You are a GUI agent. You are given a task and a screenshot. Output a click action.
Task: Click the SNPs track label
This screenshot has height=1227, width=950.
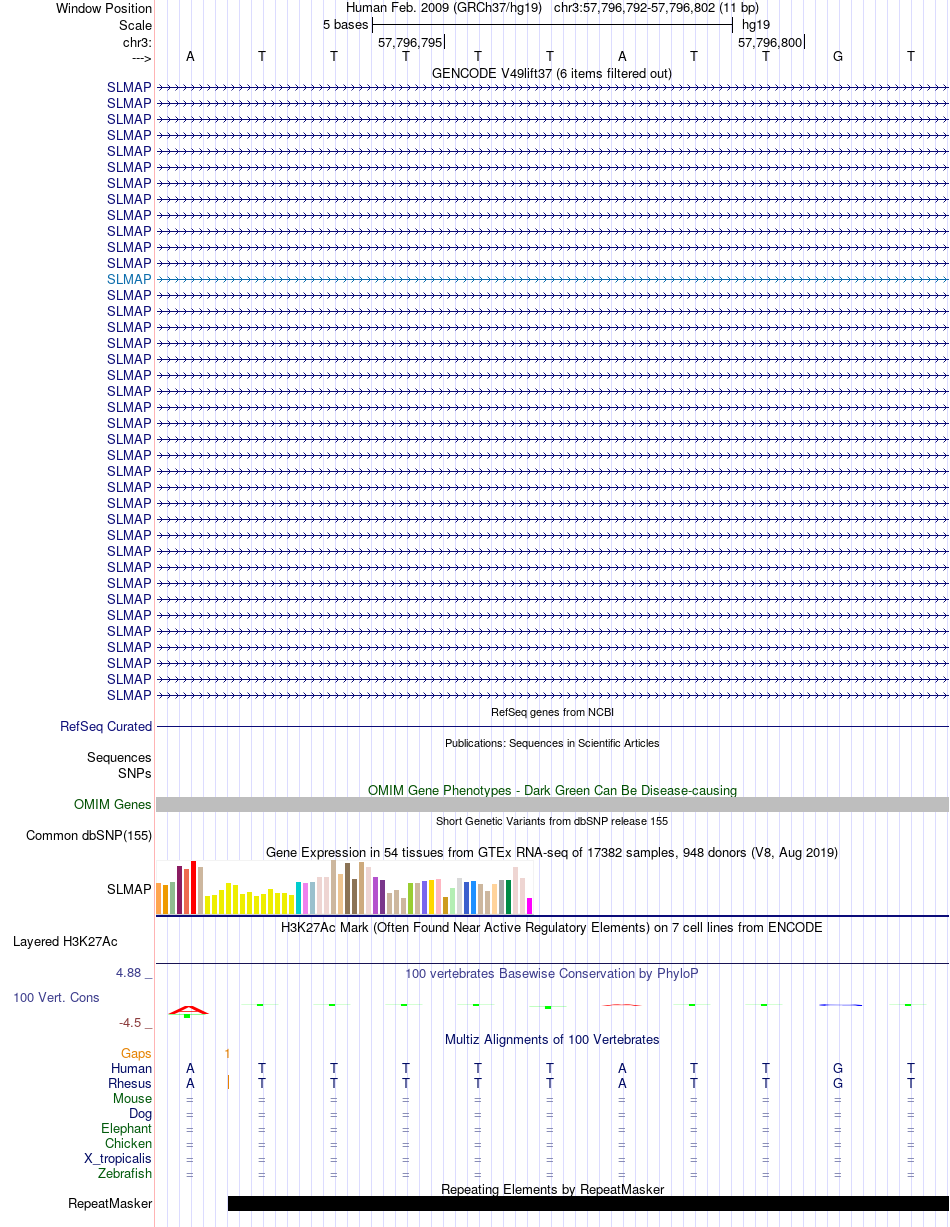135,773
